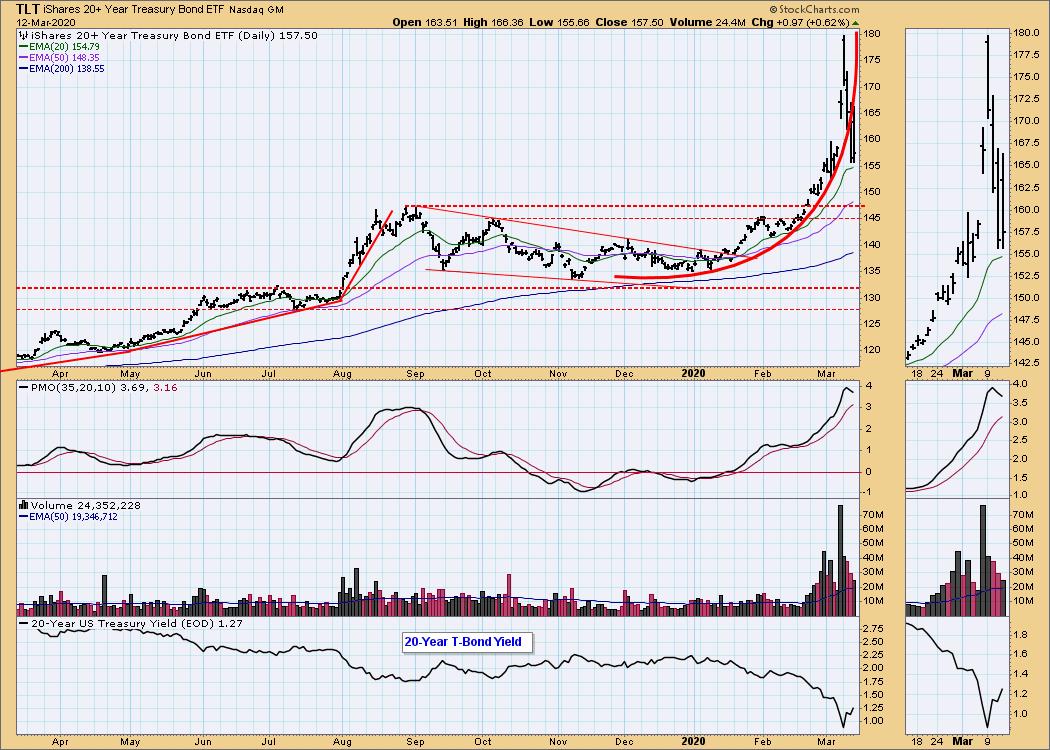Image resolution: width=1050 pixels, height=750 pixels.
Task: Click the Open 163.51 value
Action: [x=425, y=22]
